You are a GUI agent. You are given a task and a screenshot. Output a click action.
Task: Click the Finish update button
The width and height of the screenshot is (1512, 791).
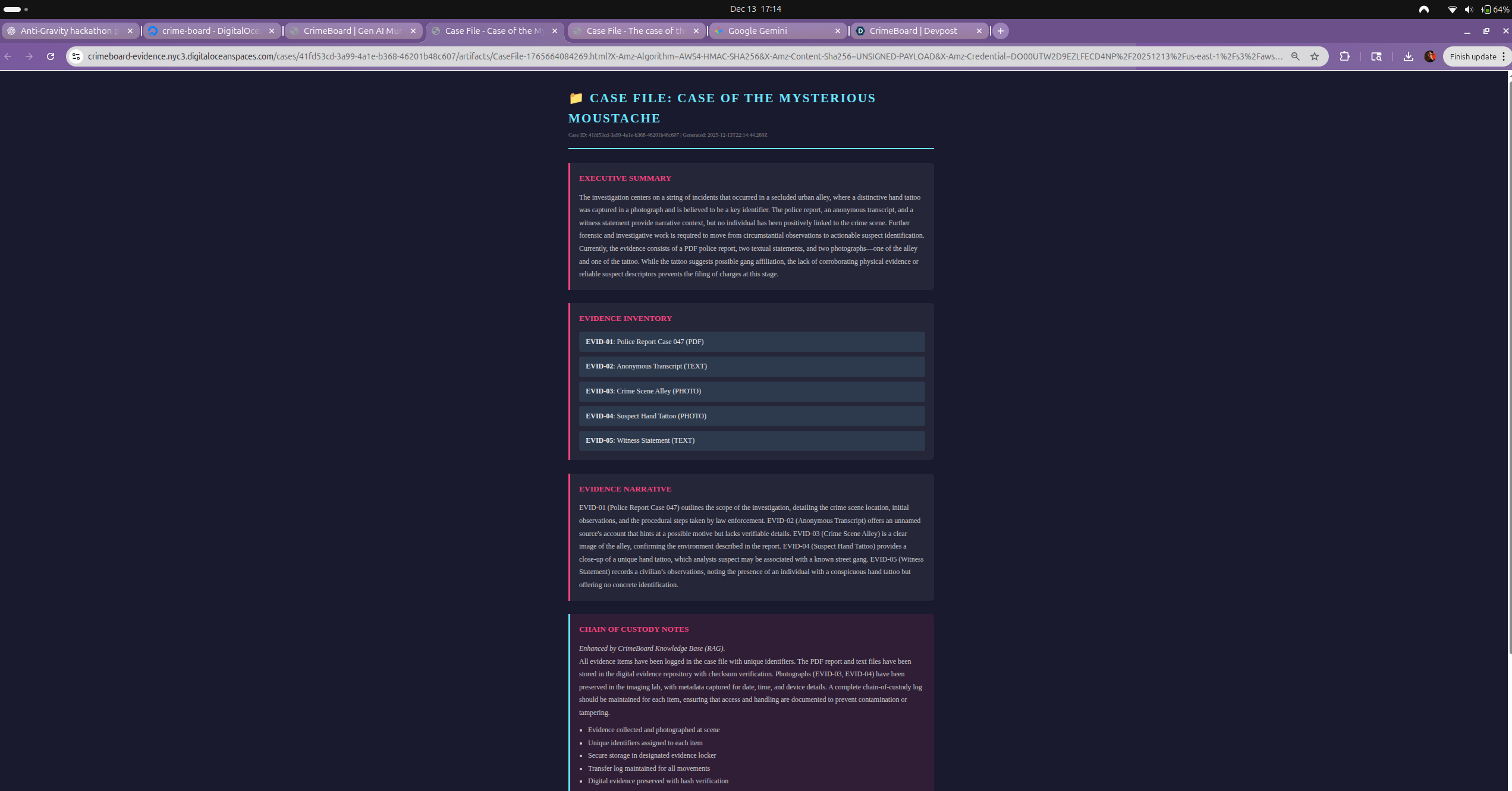tap(1472, 56)
